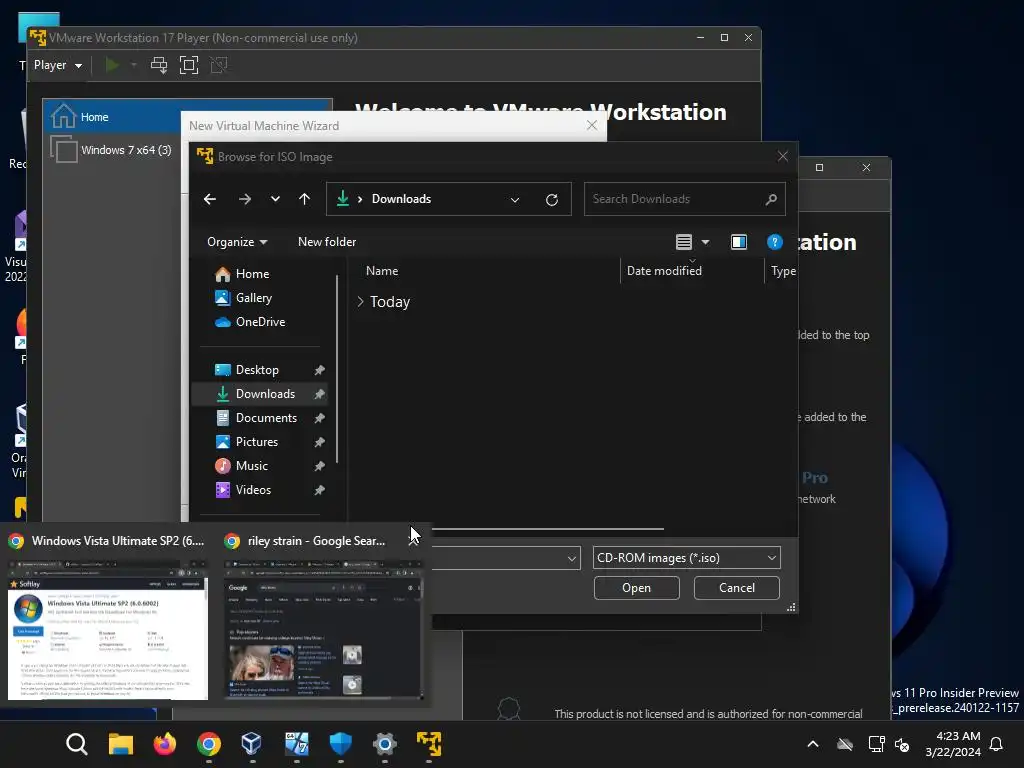
Task: Open the file name combo box dropdown
Action: (x=571, y=558)
